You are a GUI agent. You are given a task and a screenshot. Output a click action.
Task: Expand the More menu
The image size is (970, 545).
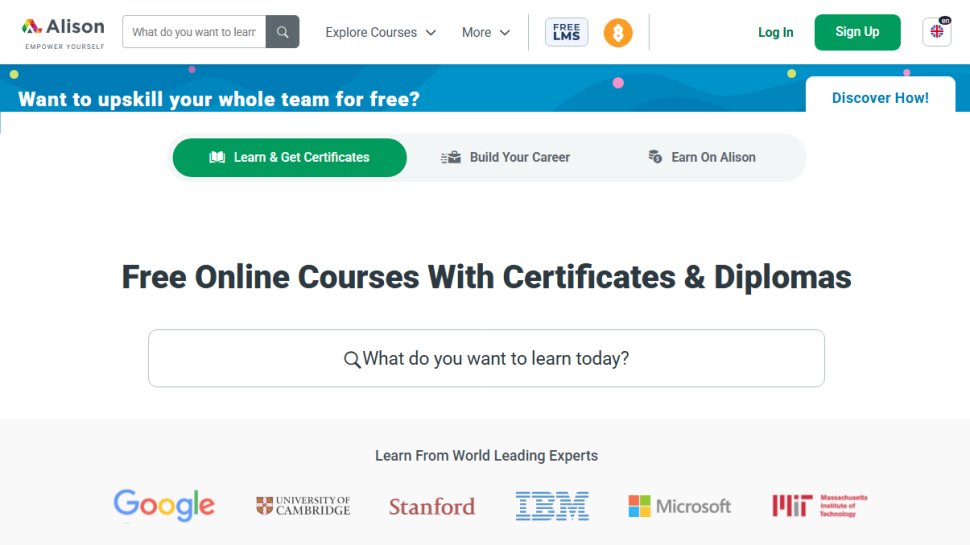coord(486,32)
